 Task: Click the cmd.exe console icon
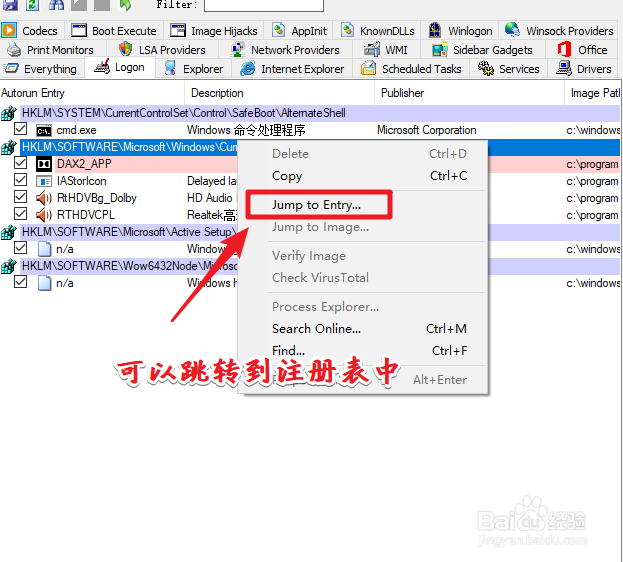point(44,131)
